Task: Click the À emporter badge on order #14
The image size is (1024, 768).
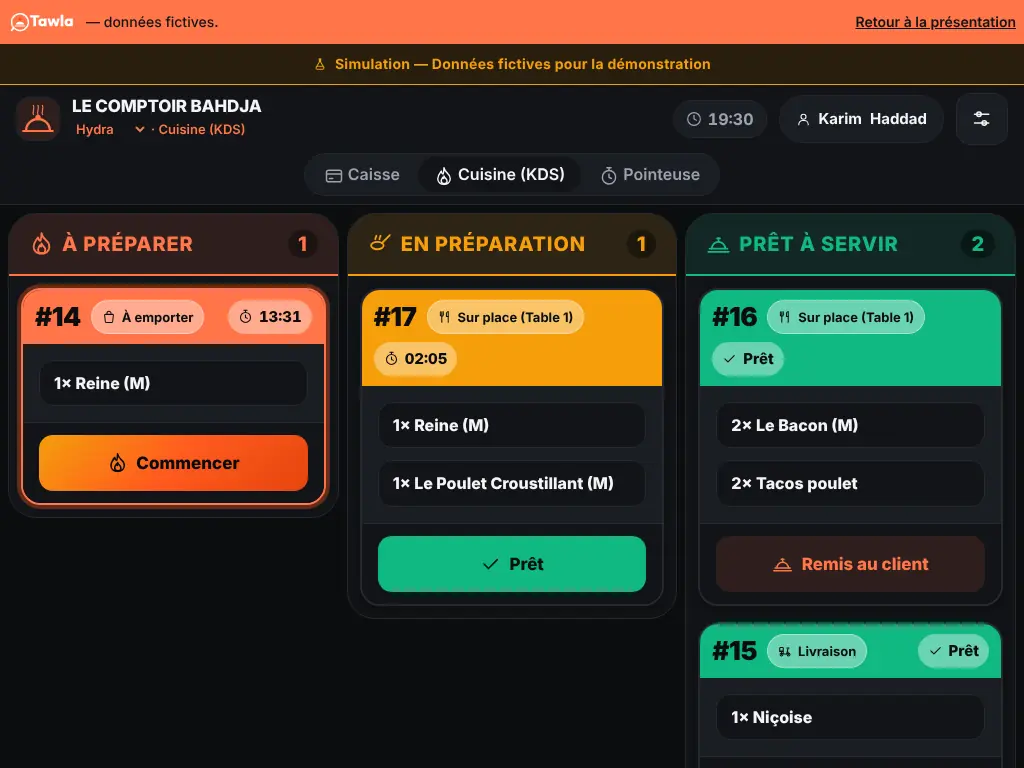Action: pos(148,317)
